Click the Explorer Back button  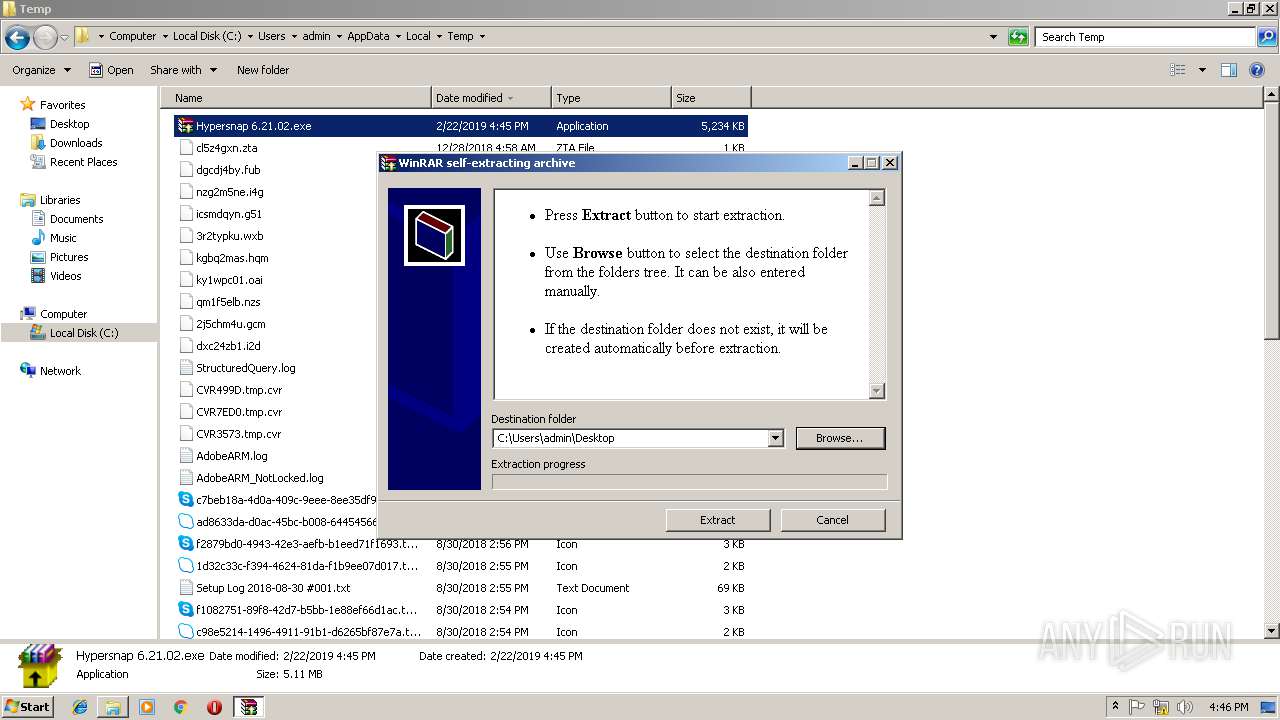(x=17, y=37)
